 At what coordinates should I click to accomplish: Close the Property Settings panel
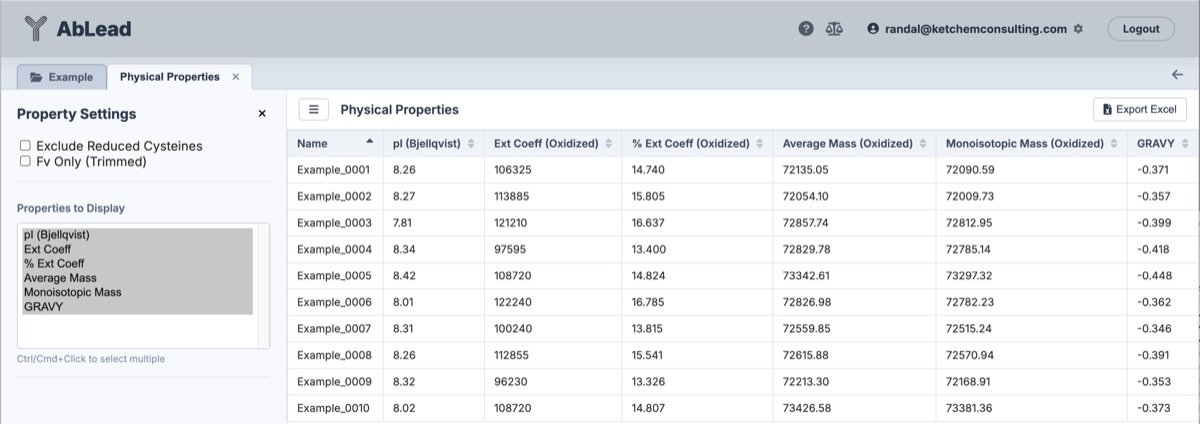click(262, 114)
